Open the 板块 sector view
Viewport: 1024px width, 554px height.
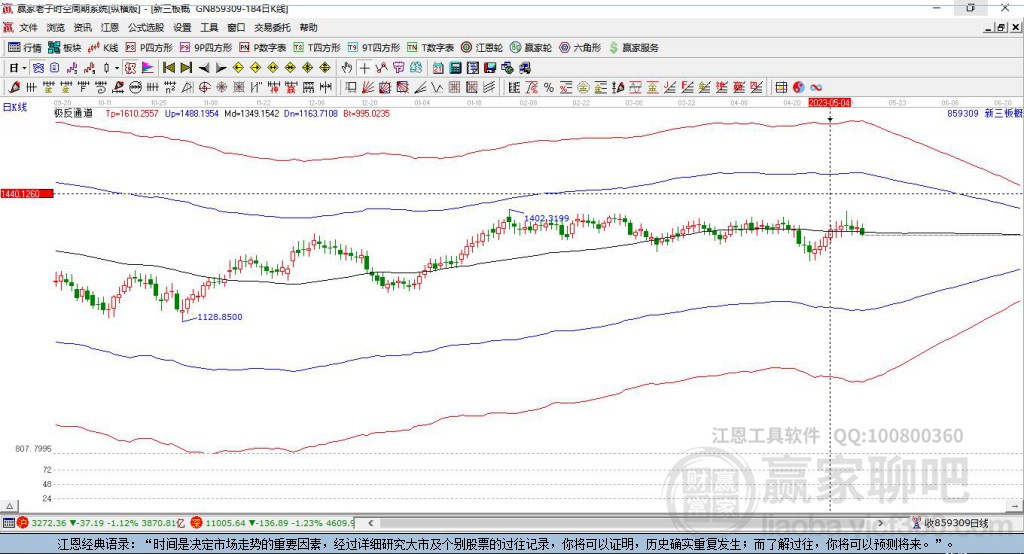coord(65,48)
